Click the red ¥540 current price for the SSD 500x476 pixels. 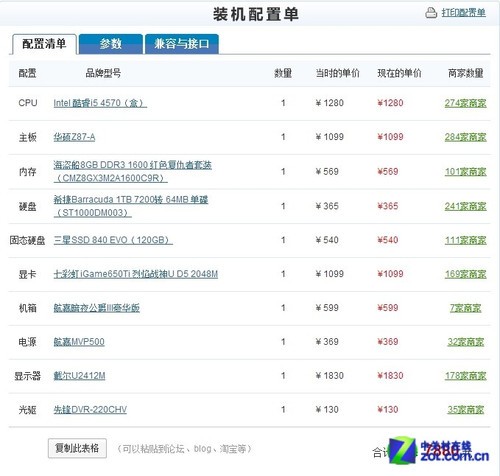(387, 240)
